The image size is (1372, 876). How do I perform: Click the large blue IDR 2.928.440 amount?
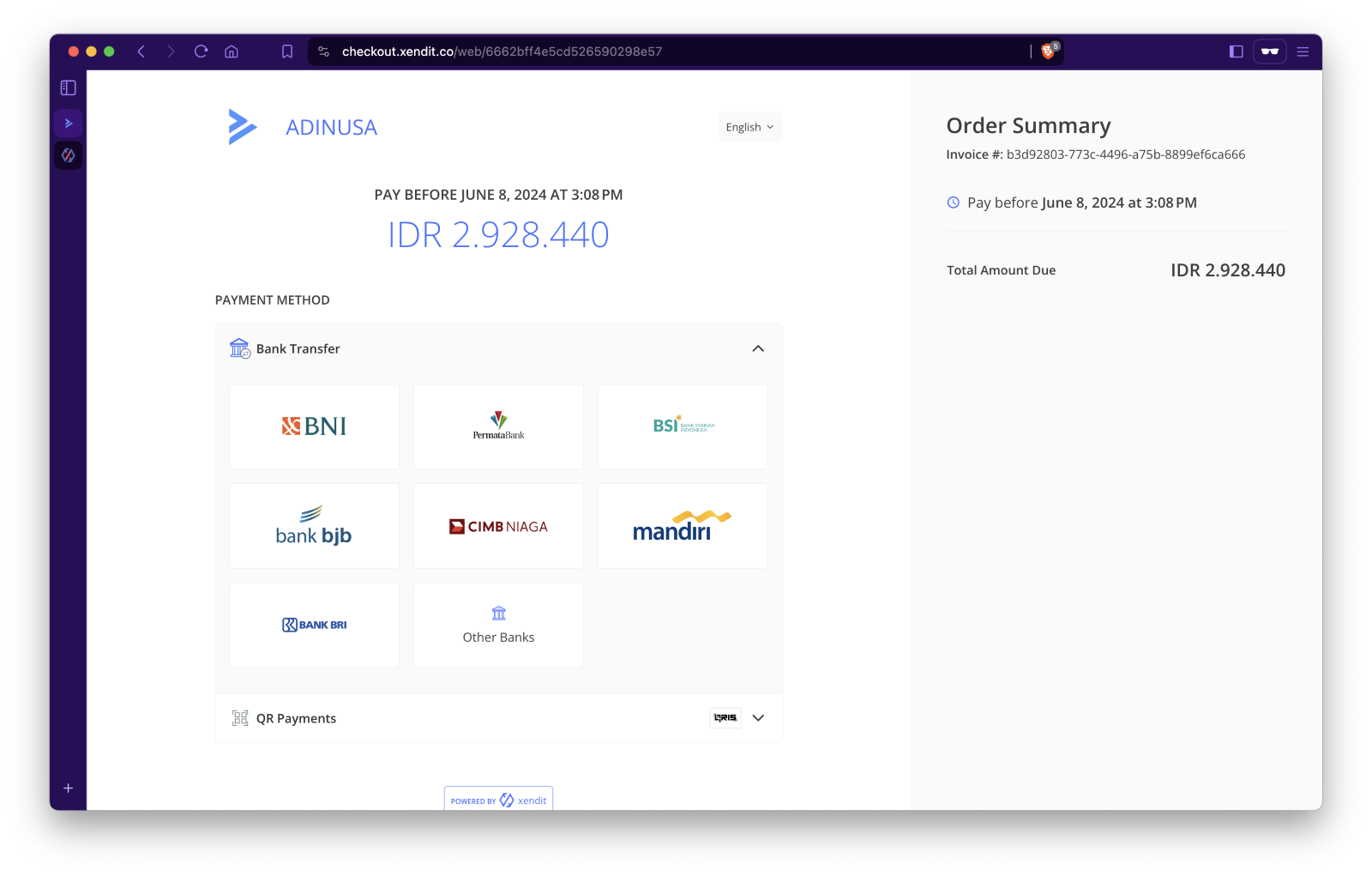pos(498,234)
